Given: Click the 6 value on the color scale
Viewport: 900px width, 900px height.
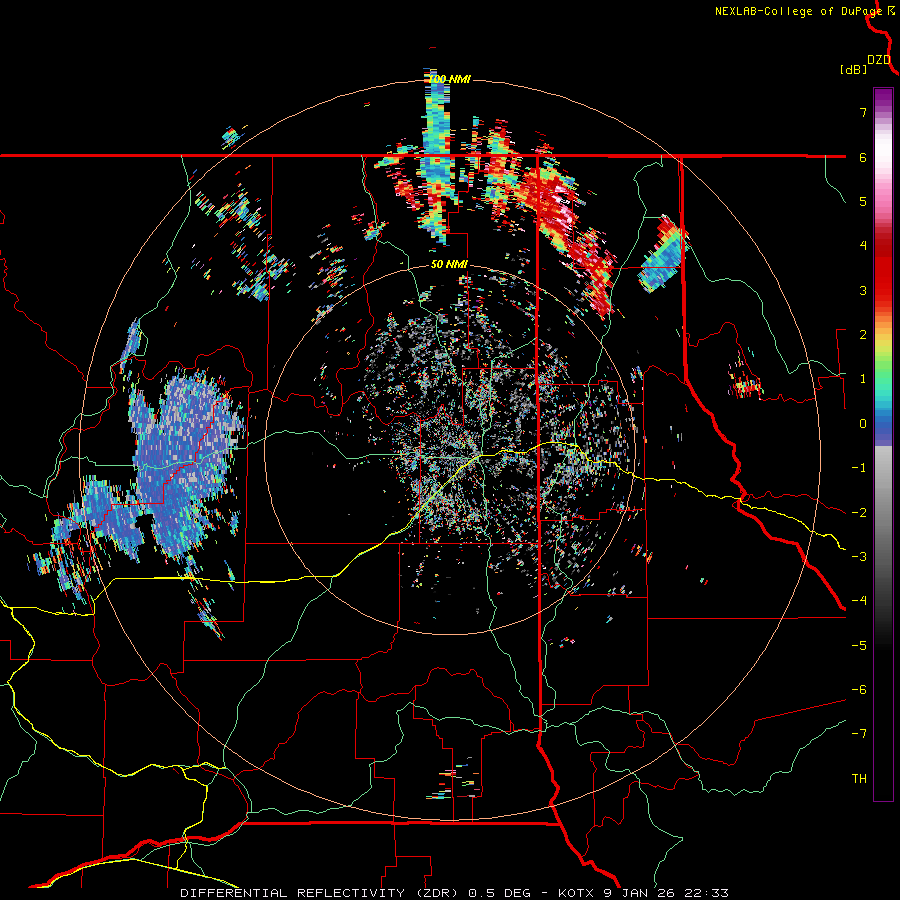Looking at the screenshot, I should pyautogui.click(x=863, y=157).
